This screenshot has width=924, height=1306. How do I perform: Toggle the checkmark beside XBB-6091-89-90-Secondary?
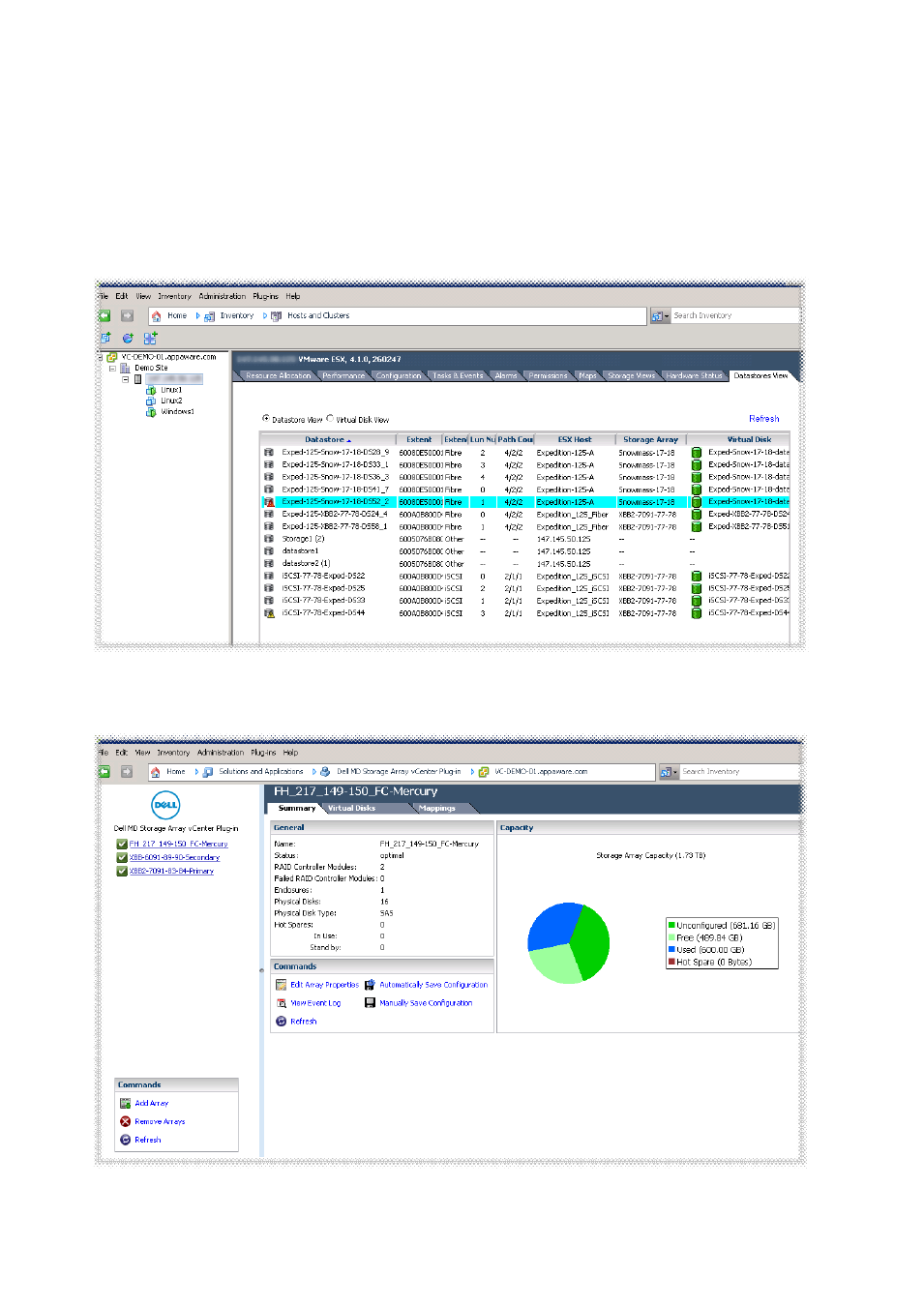coord(122,857)
